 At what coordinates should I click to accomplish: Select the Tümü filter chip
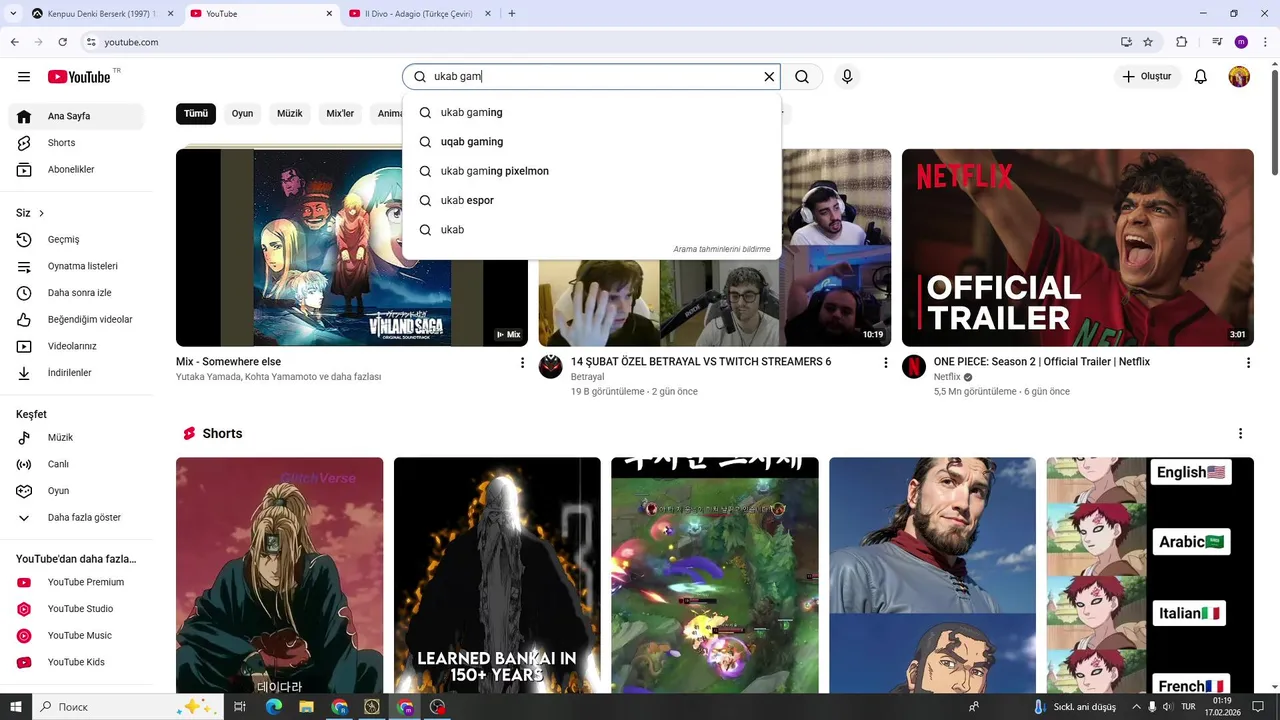(x=196, y=114)
